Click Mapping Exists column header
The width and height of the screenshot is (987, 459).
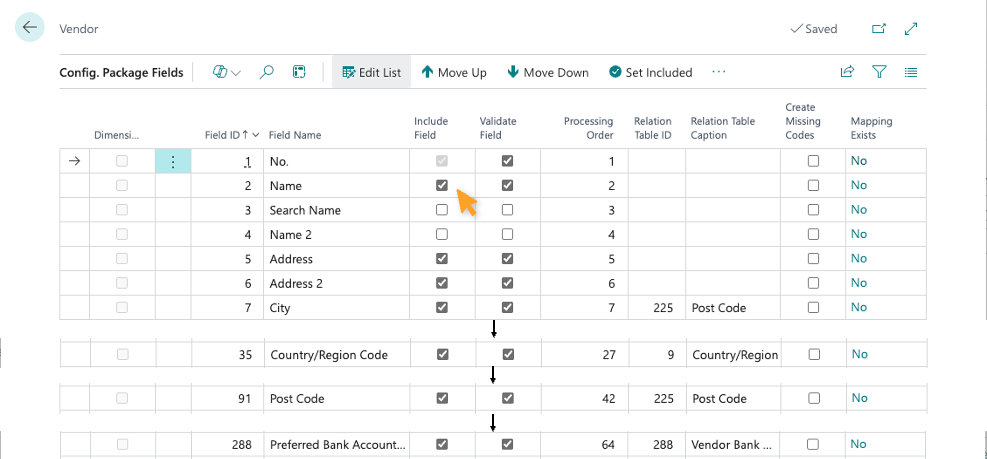pos(871,128)
